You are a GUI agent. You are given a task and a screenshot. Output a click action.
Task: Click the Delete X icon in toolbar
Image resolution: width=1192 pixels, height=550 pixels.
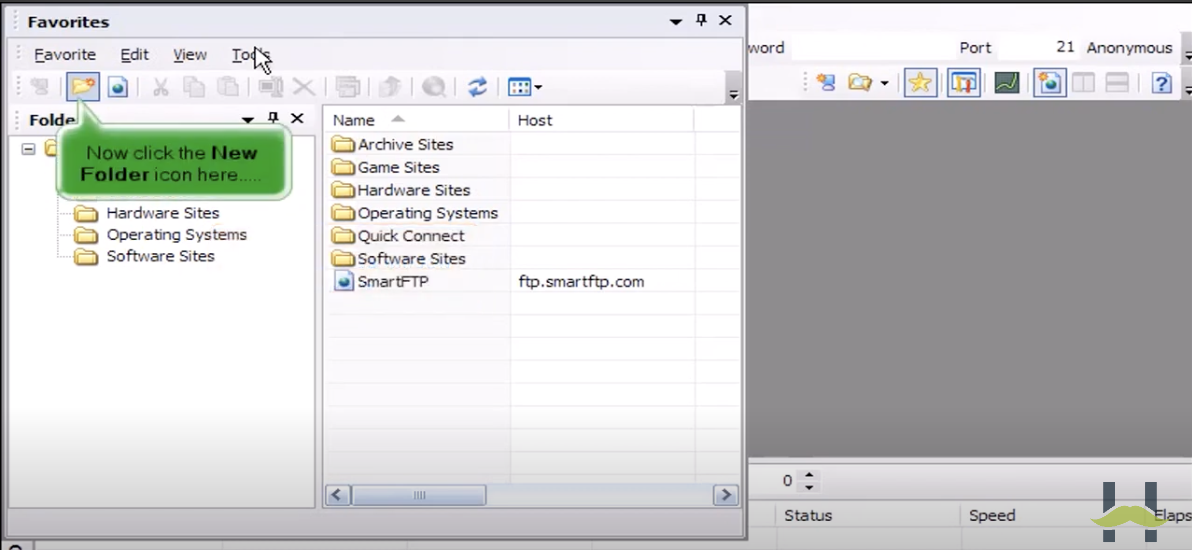click(x=304, y=87)
